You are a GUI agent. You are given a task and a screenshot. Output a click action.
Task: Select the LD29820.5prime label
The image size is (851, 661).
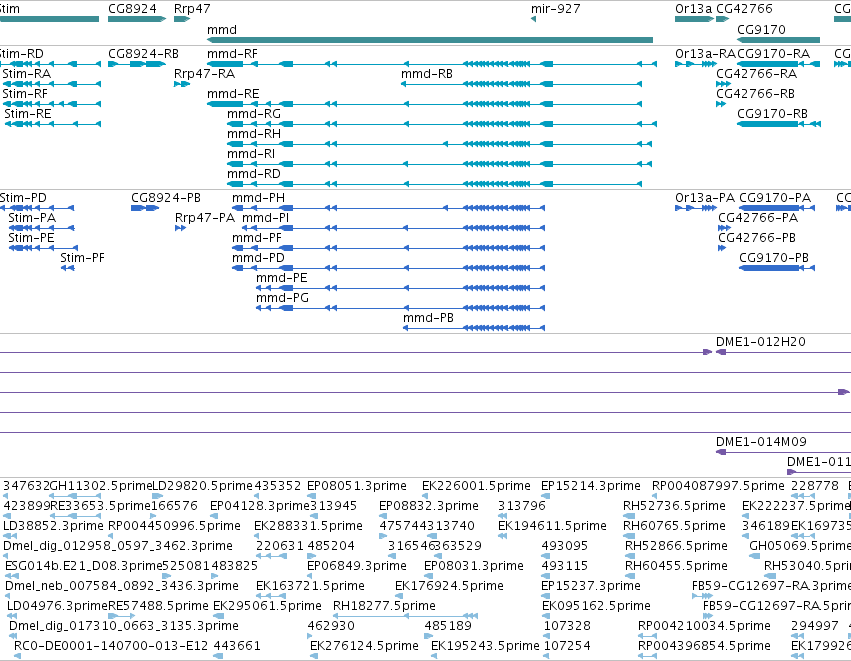[x=203, y=486]
